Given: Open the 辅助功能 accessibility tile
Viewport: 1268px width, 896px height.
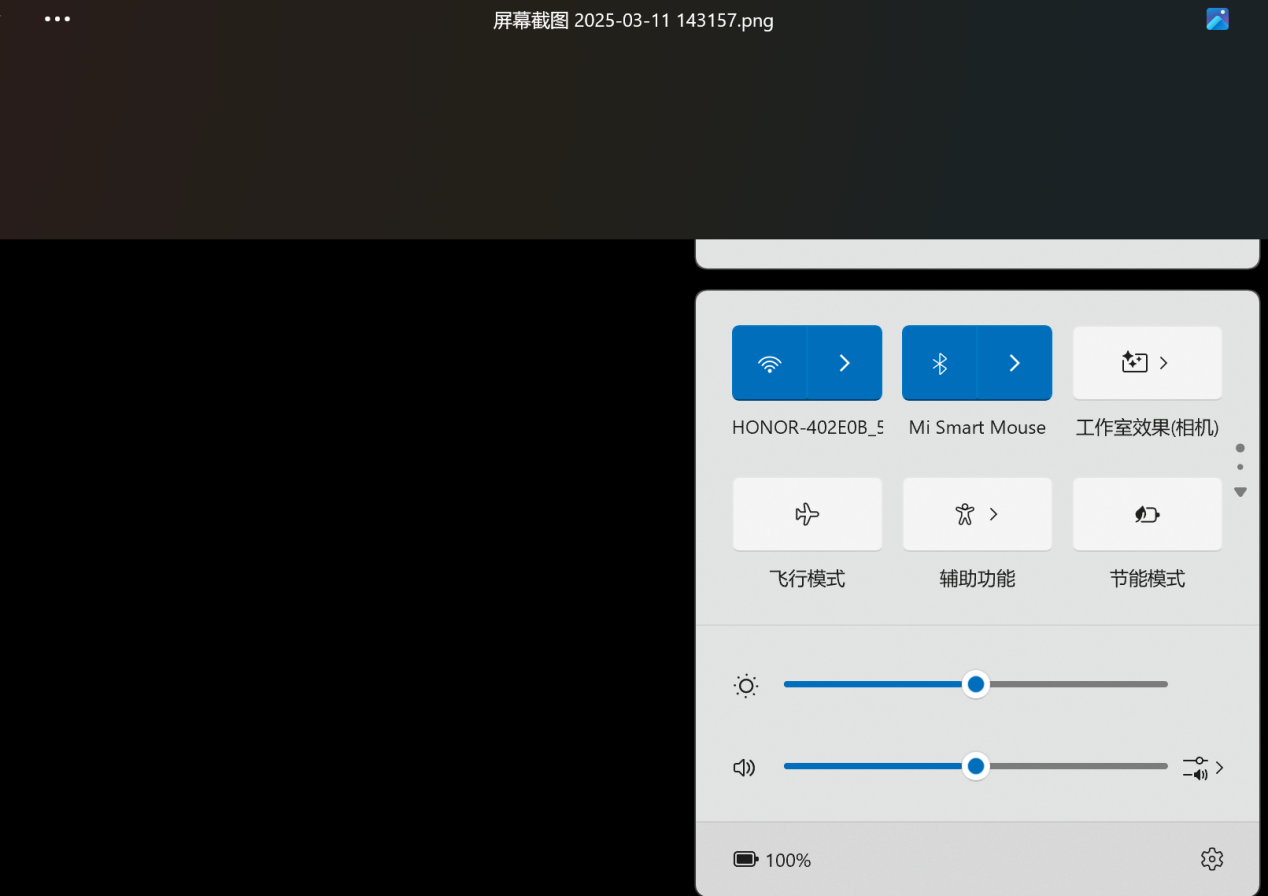Looking at the screenshot, I should [x=977, y=514].
